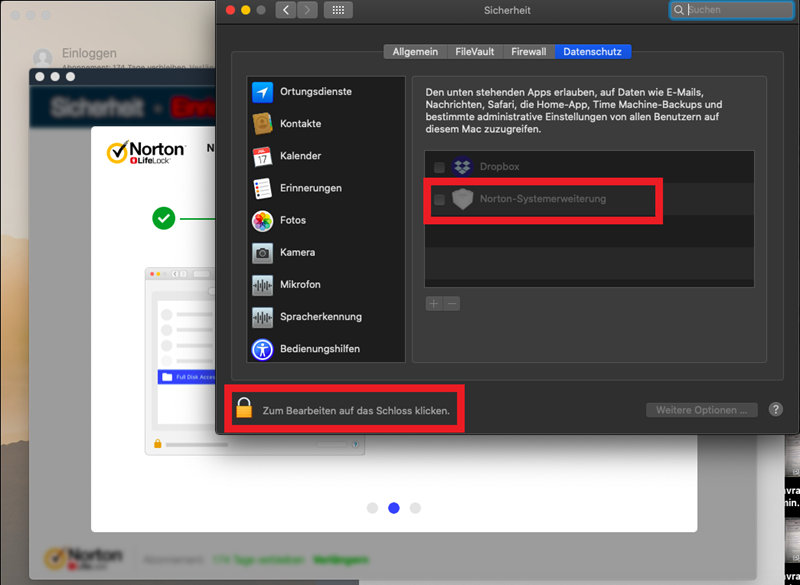The width and height of the screenshot is (800, 585).
Task: Click the Norton shield icon in the app list
Action: [x=462, y=199]
